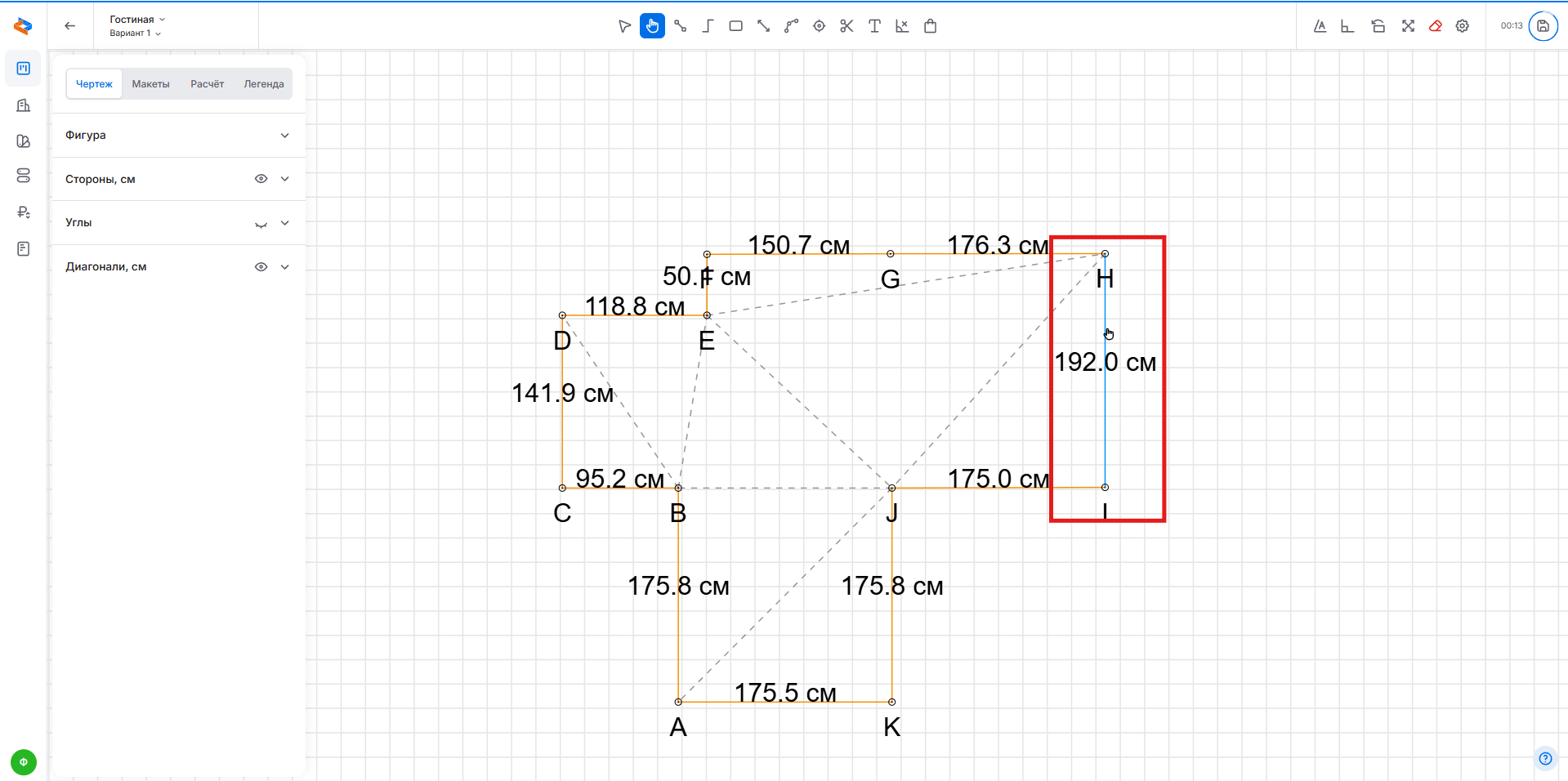This screenshot has width=1568, height=781.
Task: Expand the Фигура section
Action: [284, 136]
